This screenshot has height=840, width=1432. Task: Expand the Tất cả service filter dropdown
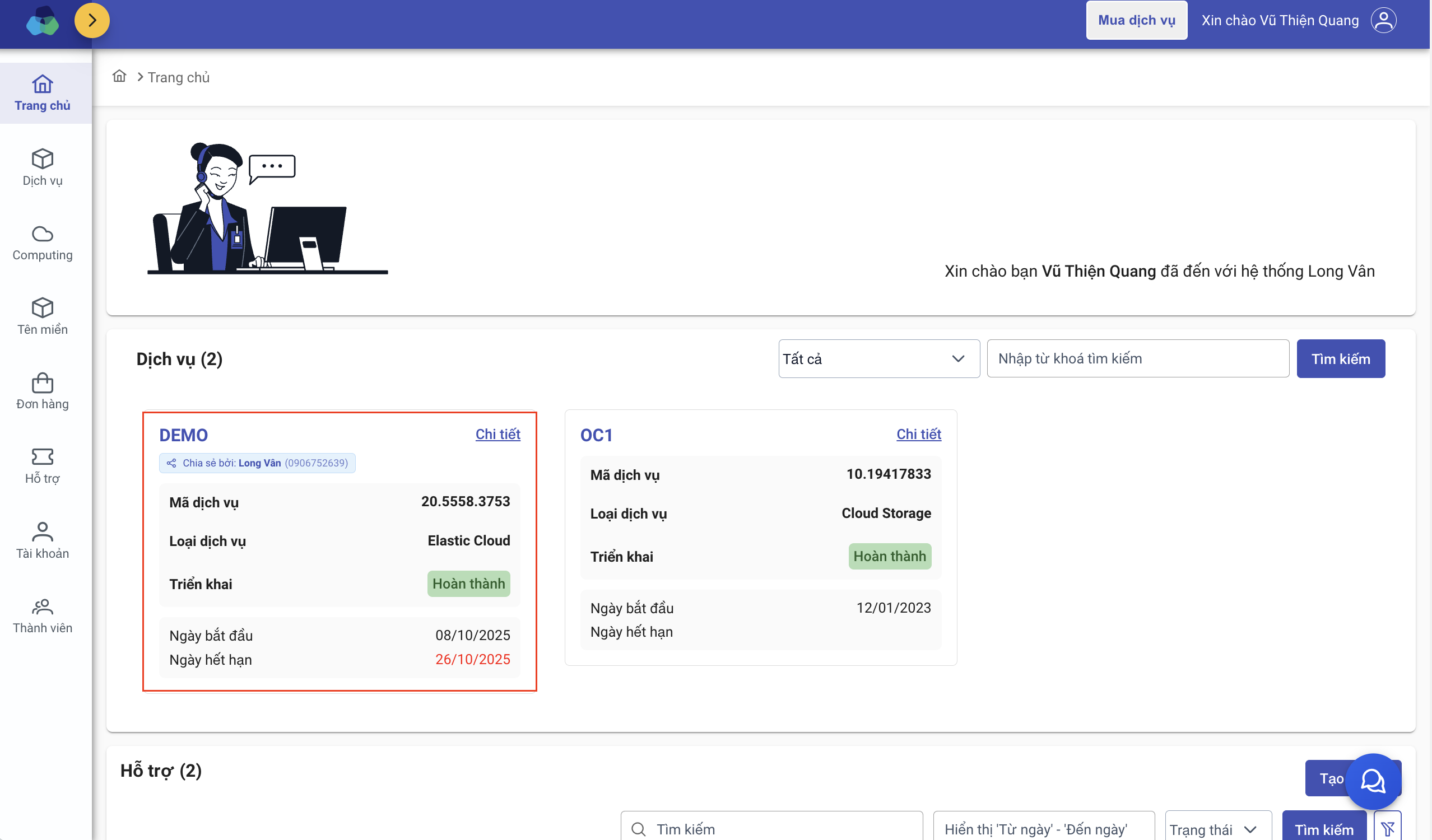click(x=878, y=358)
